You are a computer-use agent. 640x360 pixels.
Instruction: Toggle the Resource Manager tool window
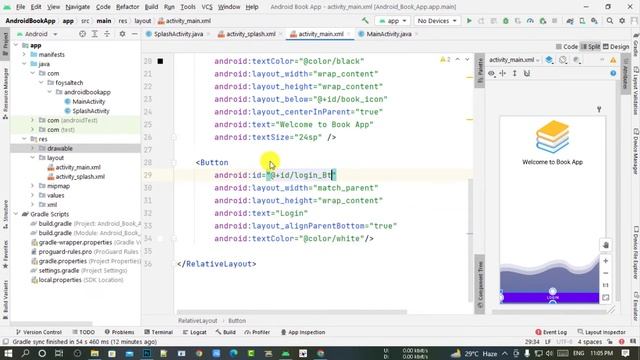5,93
